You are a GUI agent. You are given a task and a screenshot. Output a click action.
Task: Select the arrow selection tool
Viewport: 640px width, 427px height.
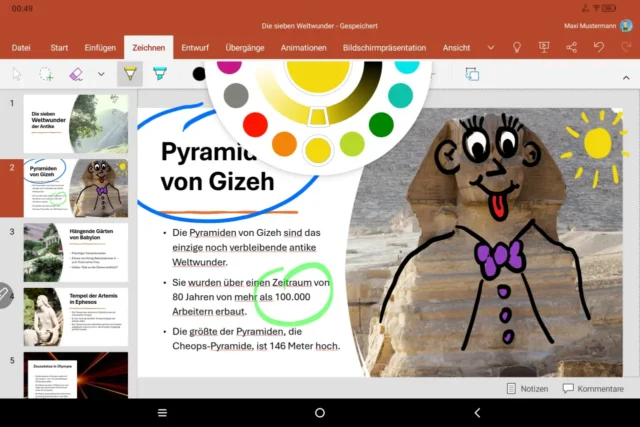pos(17,74)
